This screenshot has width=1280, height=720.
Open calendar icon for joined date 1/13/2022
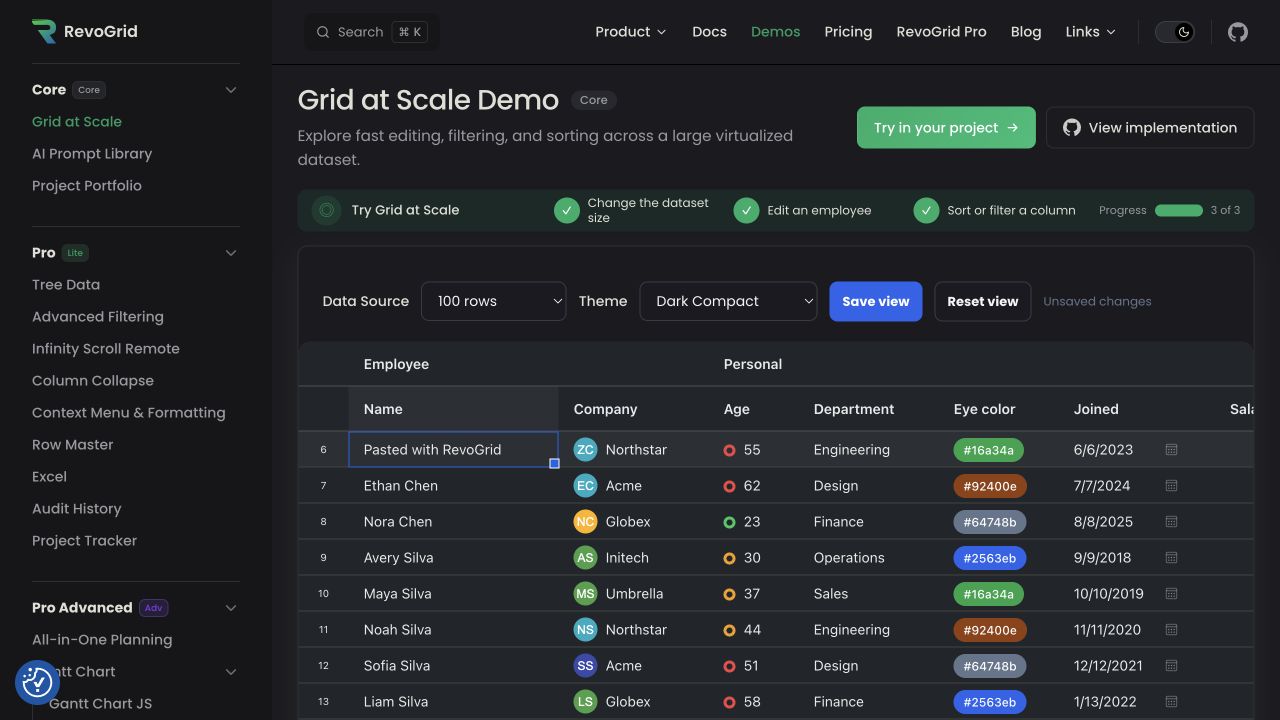pyautogui.click(x=1171, y=702)
